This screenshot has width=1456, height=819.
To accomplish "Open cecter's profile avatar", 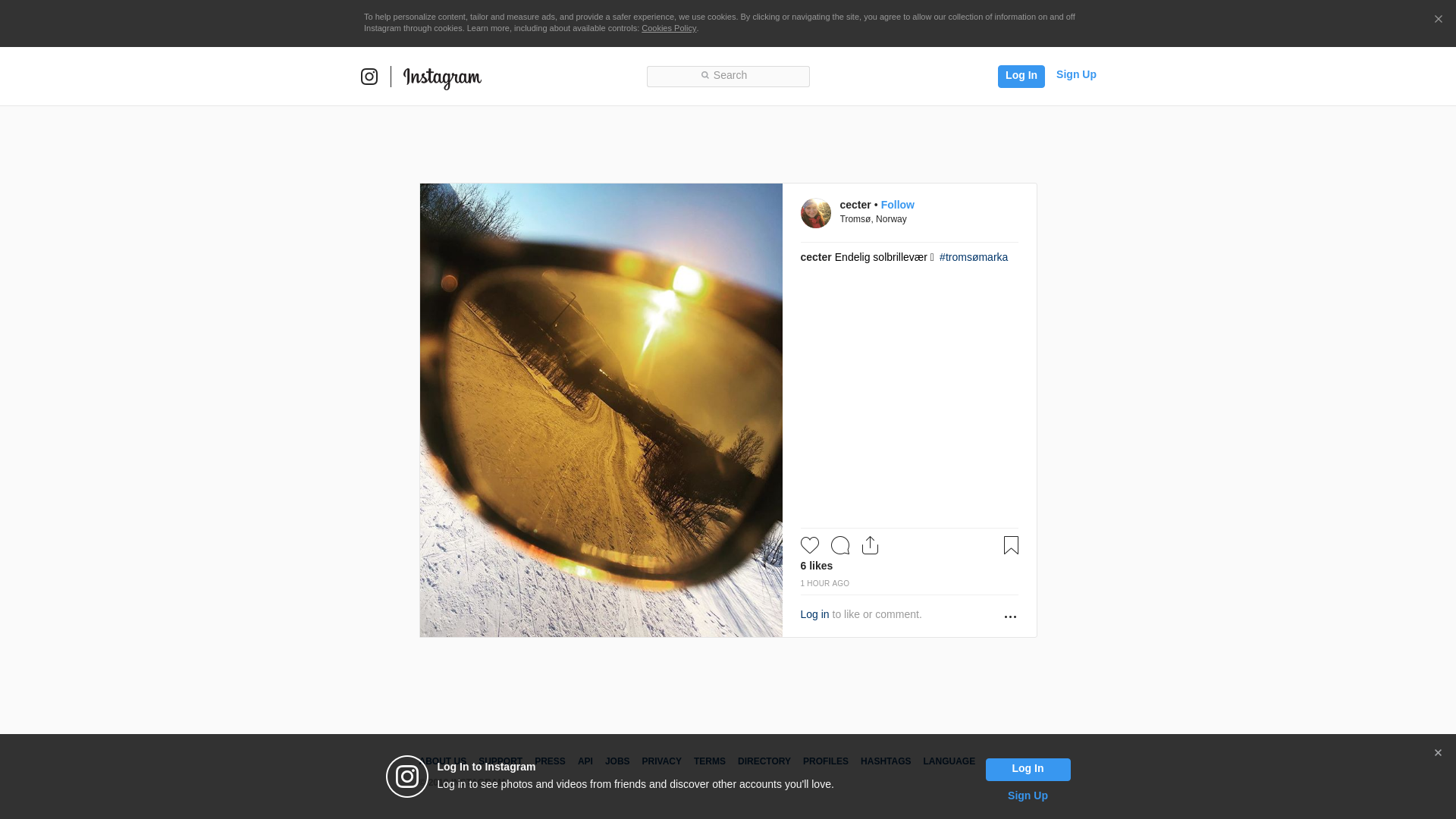I will click(x=816, y=213).
